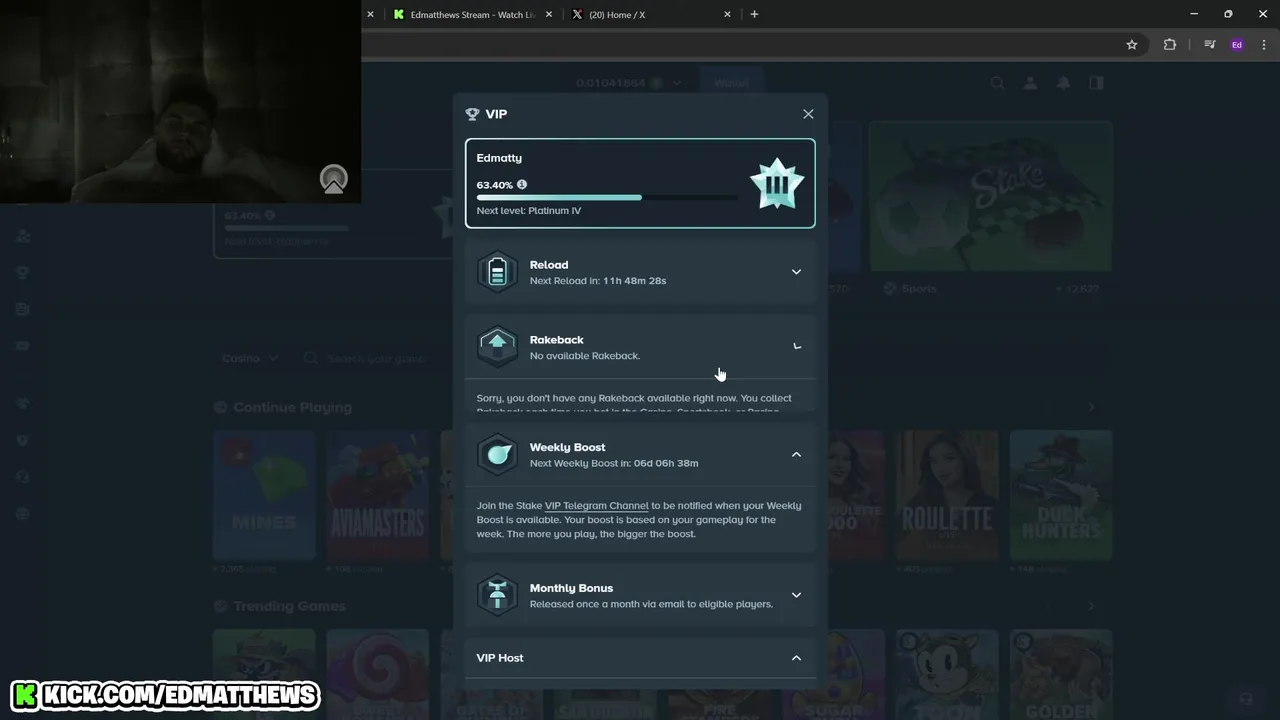Click the Monthly Bonus icon
Viewport: 1280px width, 720px height.
tap(497, 595)
